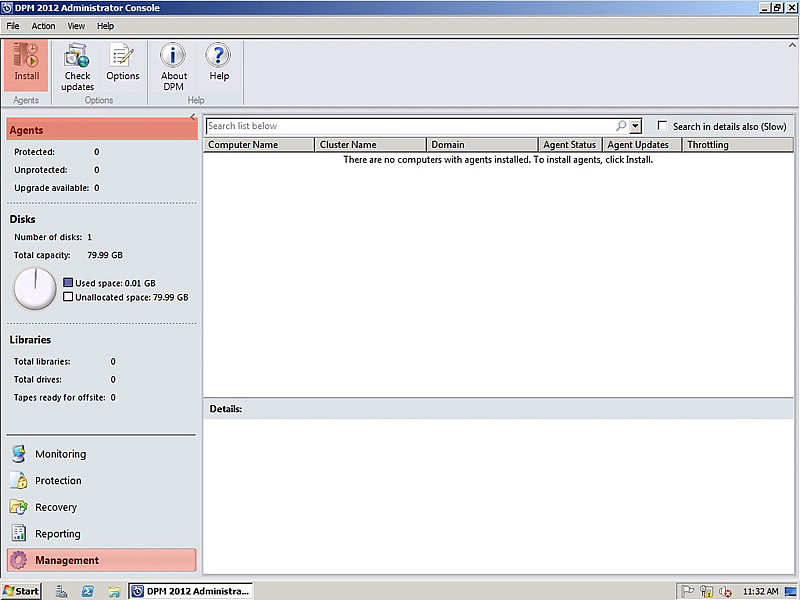The width and height of the screenshot is (800, 600).
Task: Click the Used space pie chart
Action: tap(35, 290)
